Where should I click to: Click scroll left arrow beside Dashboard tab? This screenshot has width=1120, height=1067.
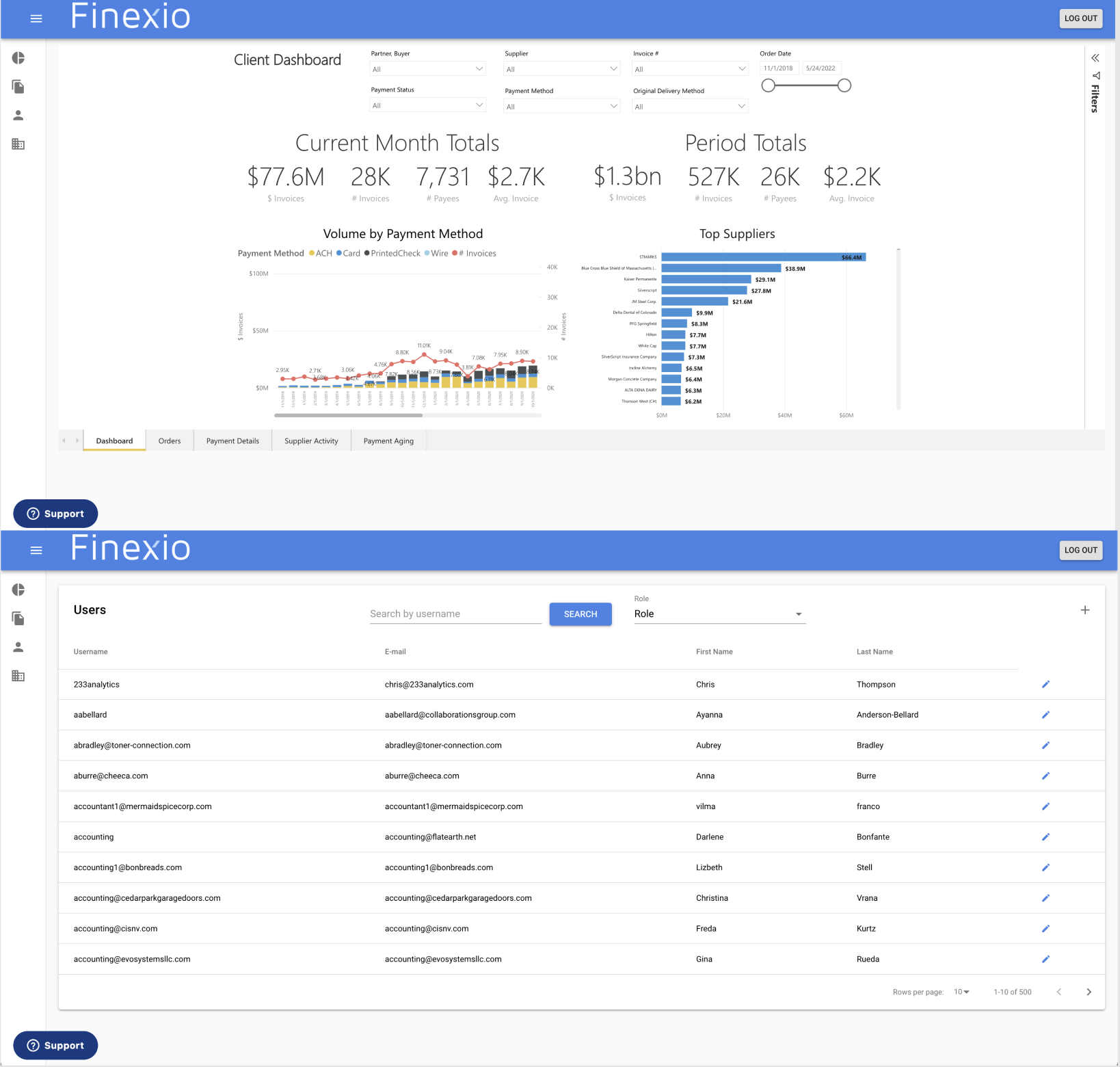point(64,440)
